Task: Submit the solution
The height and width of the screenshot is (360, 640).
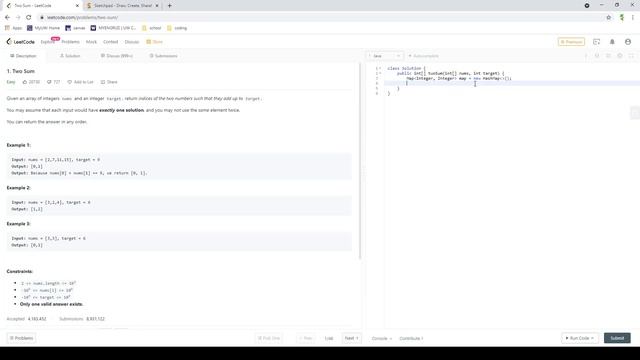Action: pos(617,338)
